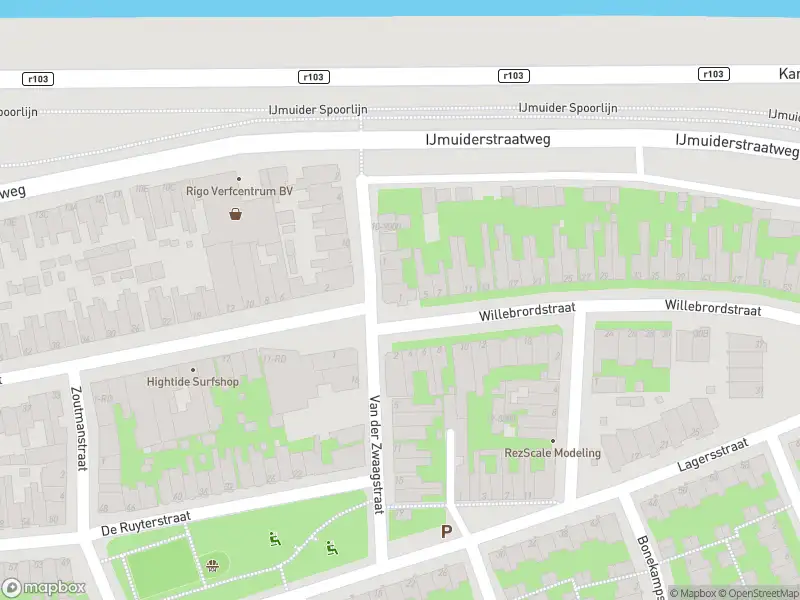
Task: Select the rightmost r103 road shield
Action: click(x=713, y=74)
